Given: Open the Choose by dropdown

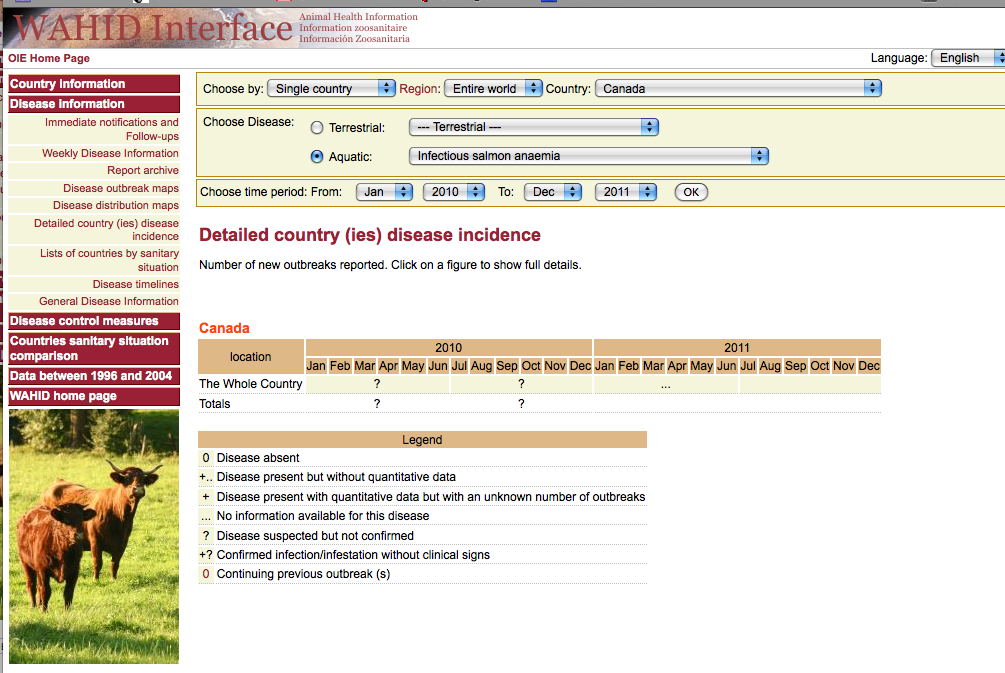Looking at the screenshot, I should coord(332,89).
